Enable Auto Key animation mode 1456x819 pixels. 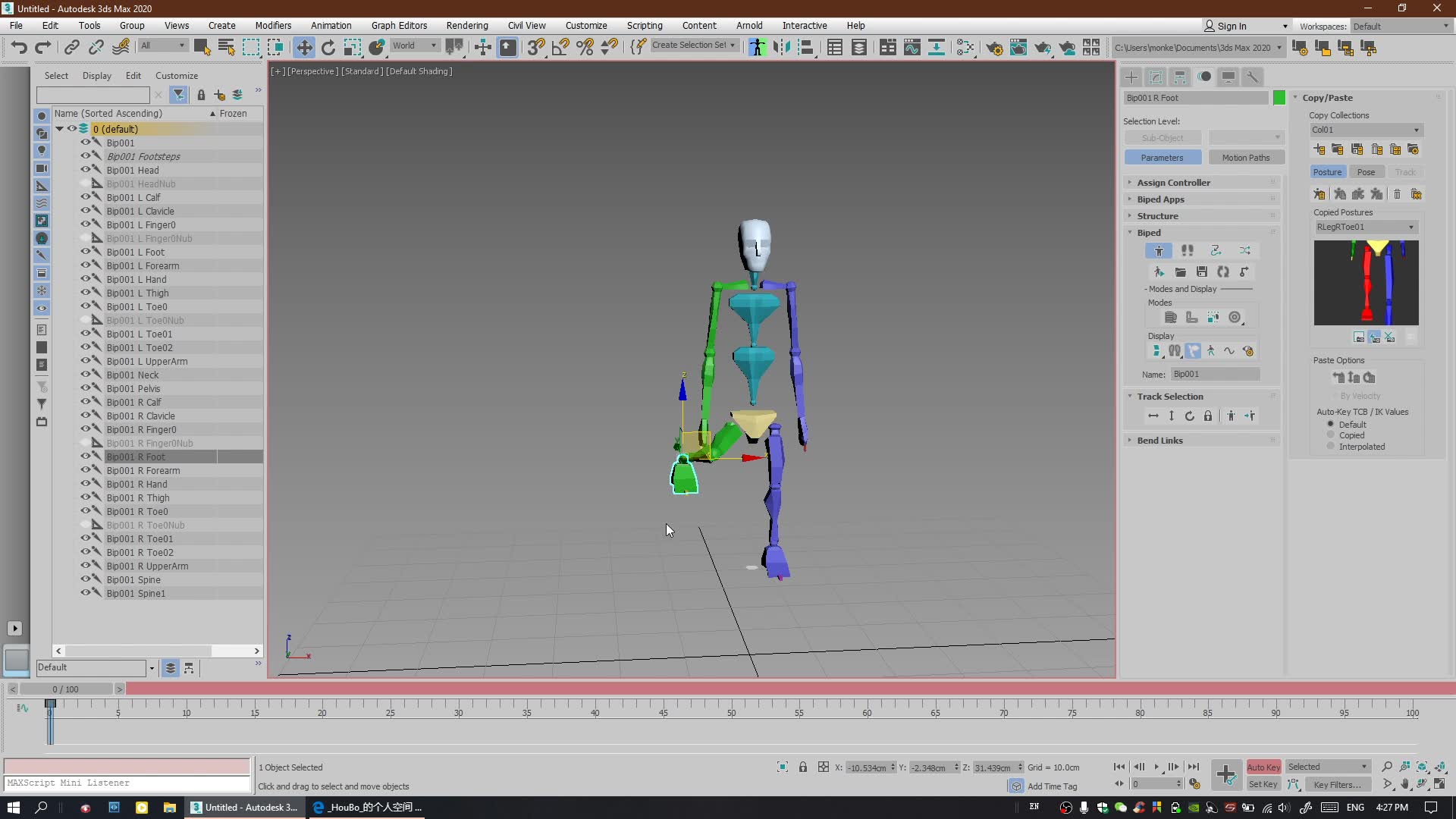(1262, 767)
